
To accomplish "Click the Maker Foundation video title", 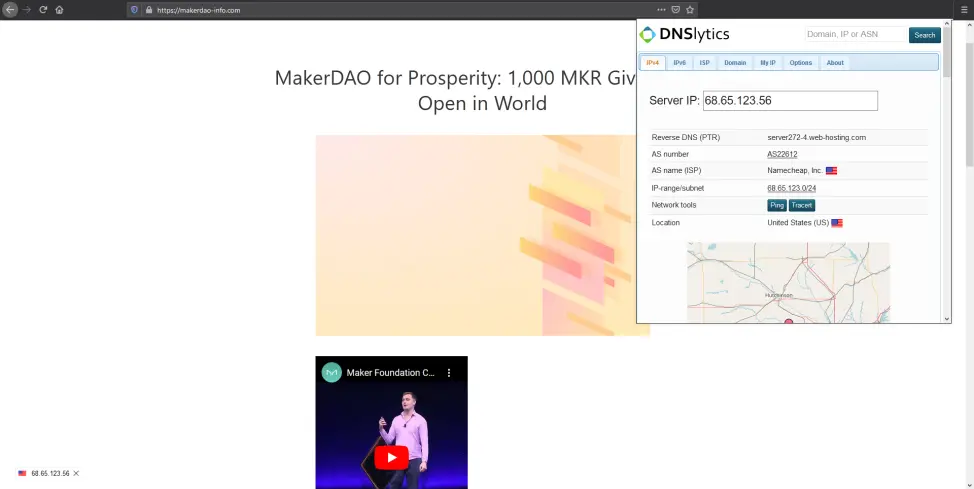I will pos(391,373).
